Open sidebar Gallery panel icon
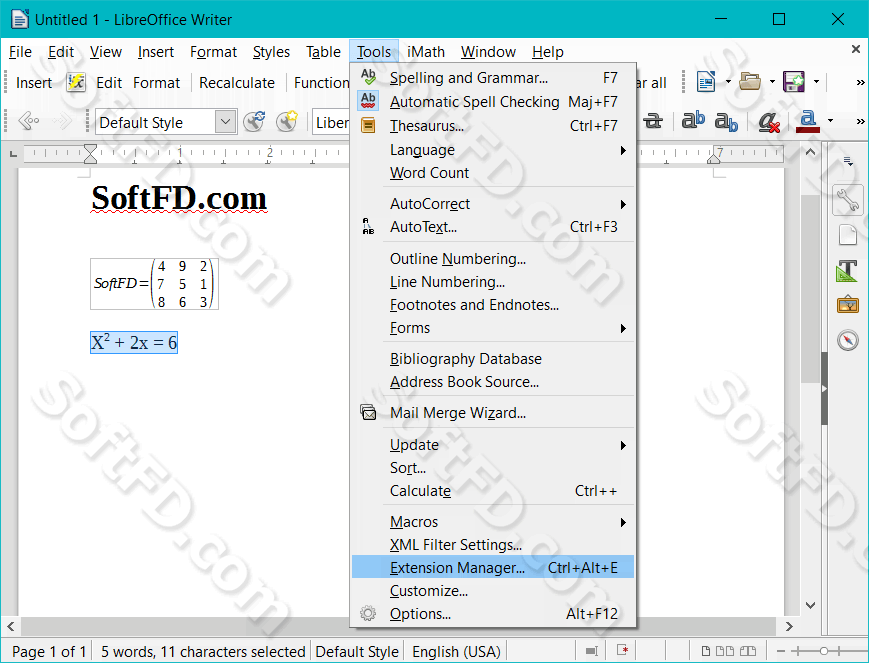This screenshot has width=869, height=663. pyautogui.click(x=848, y=305)
